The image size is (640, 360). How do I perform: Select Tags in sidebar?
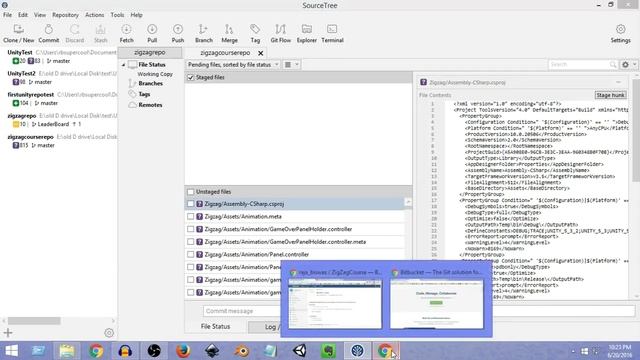(144, 94)
